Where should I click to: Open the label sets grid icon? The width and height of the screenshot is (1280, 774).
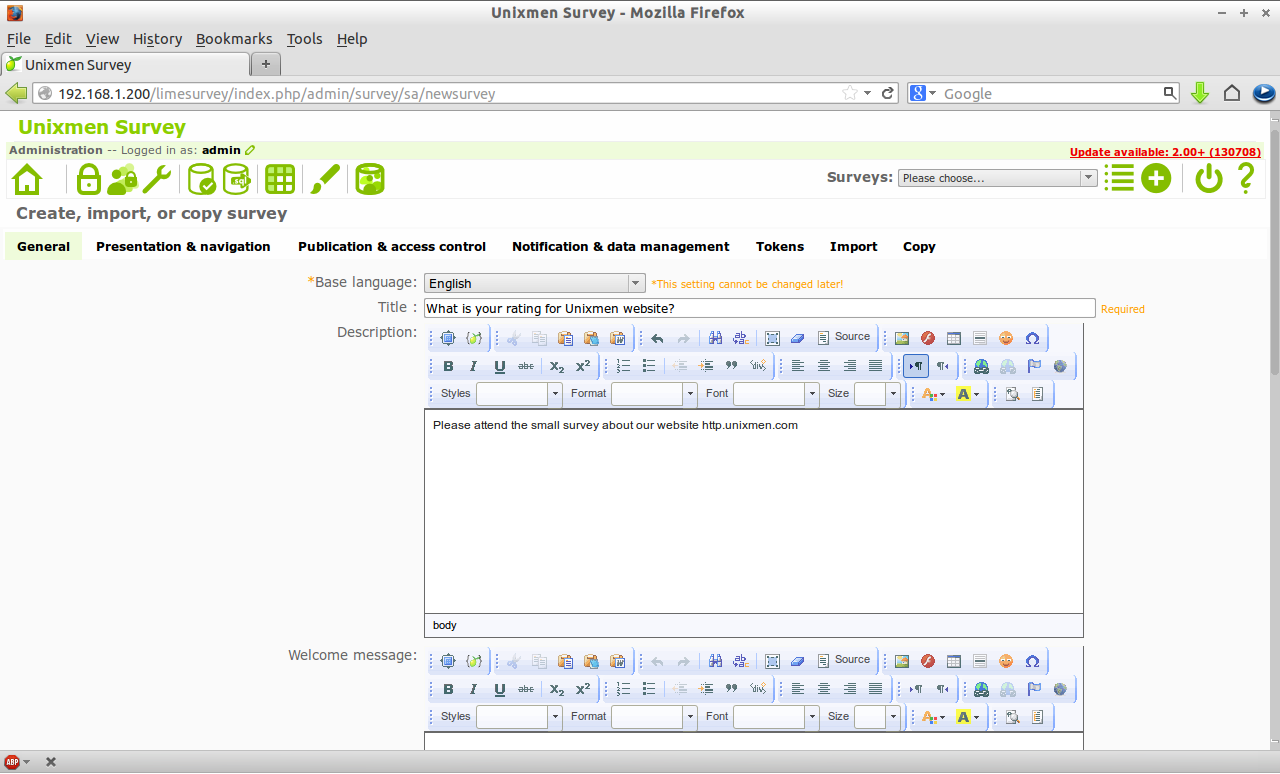280,179
